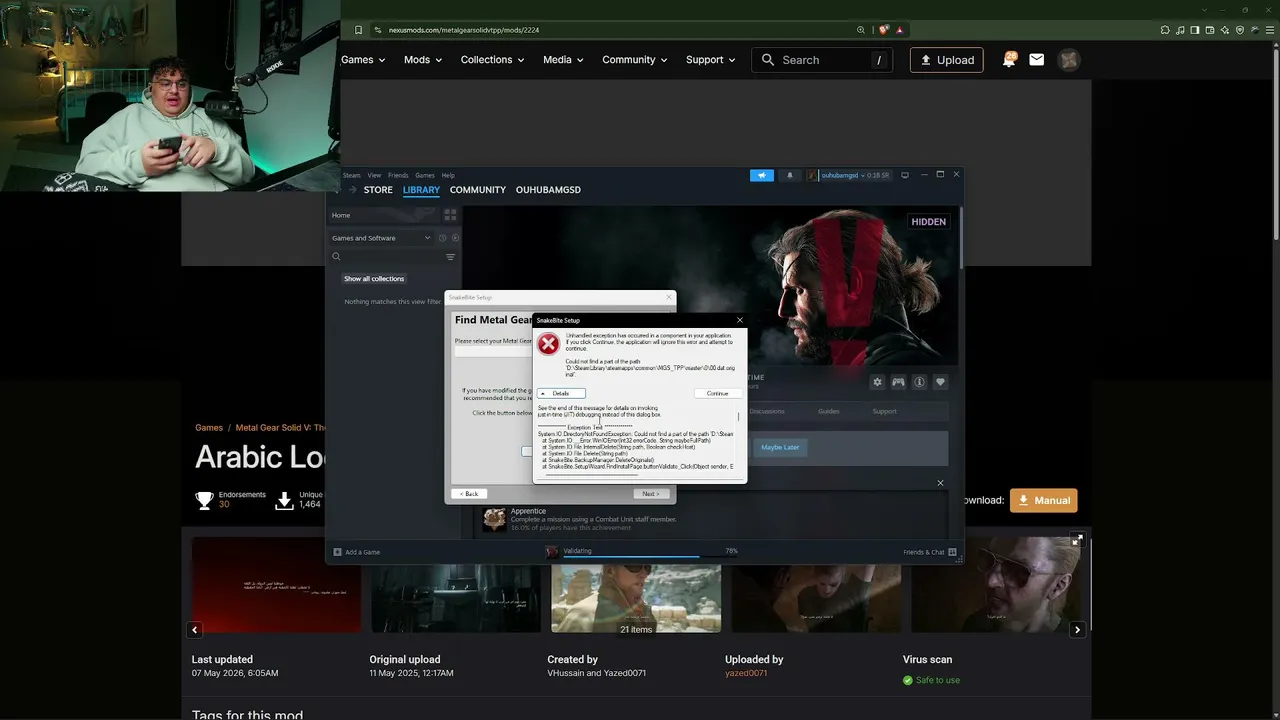The height and width of the screenshot is (720, 1280).
Task: Click the Steam announcements megaphone button
Action: [x=762, y=175]
